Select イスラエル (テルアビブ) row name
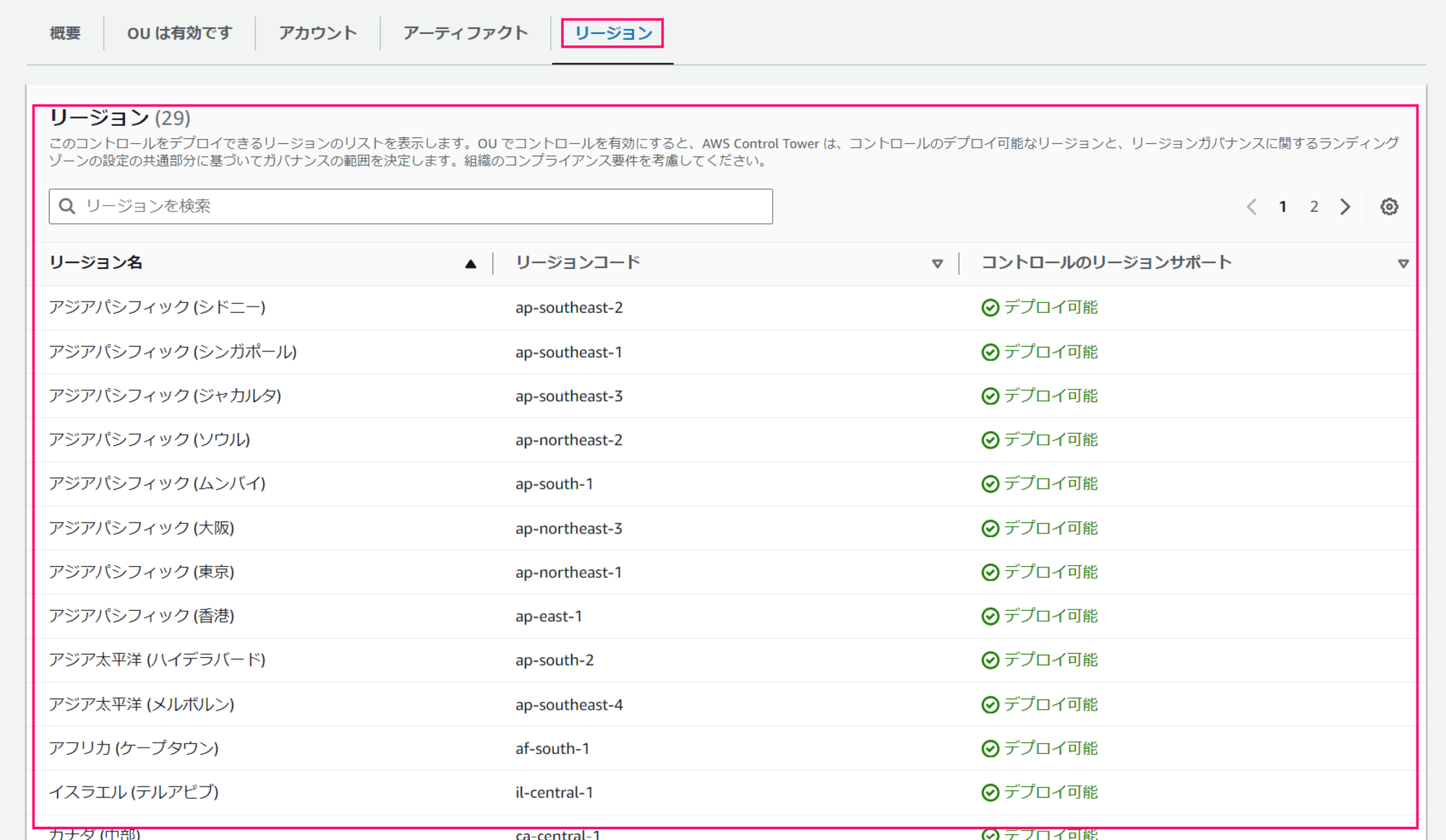Image resolution: width=1446 pixels, height=840 pixels. pos(134,792)
